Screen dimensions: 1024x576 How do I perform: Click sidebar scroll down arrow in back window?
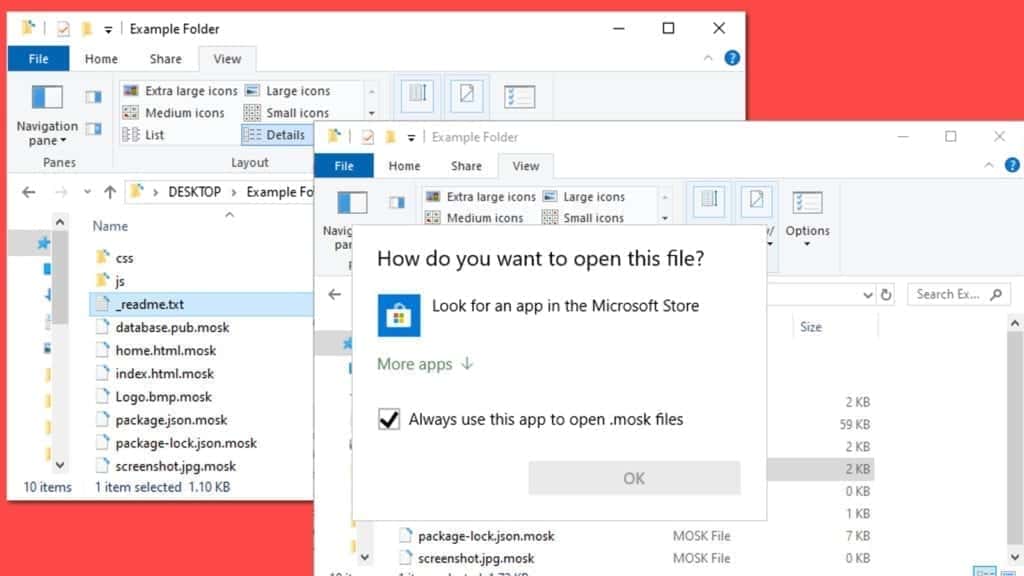click(x=59, y=465)
